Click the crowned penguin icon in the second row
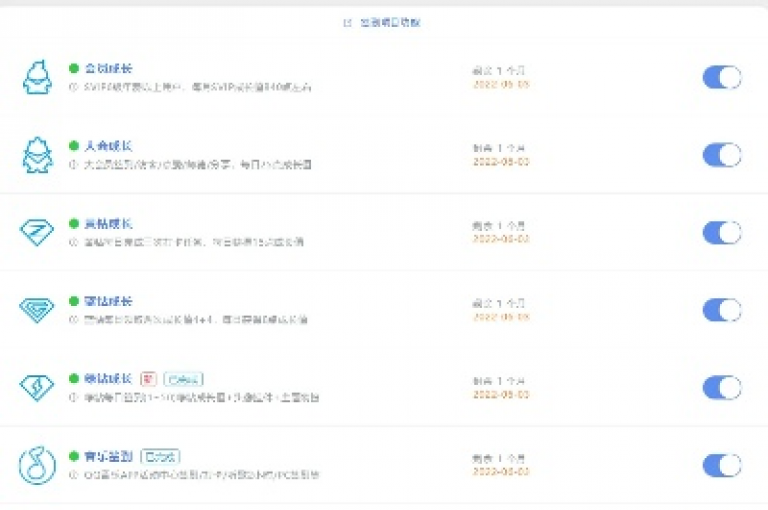The height and width of the screenshot is (510, 768). tap(37, 155)
